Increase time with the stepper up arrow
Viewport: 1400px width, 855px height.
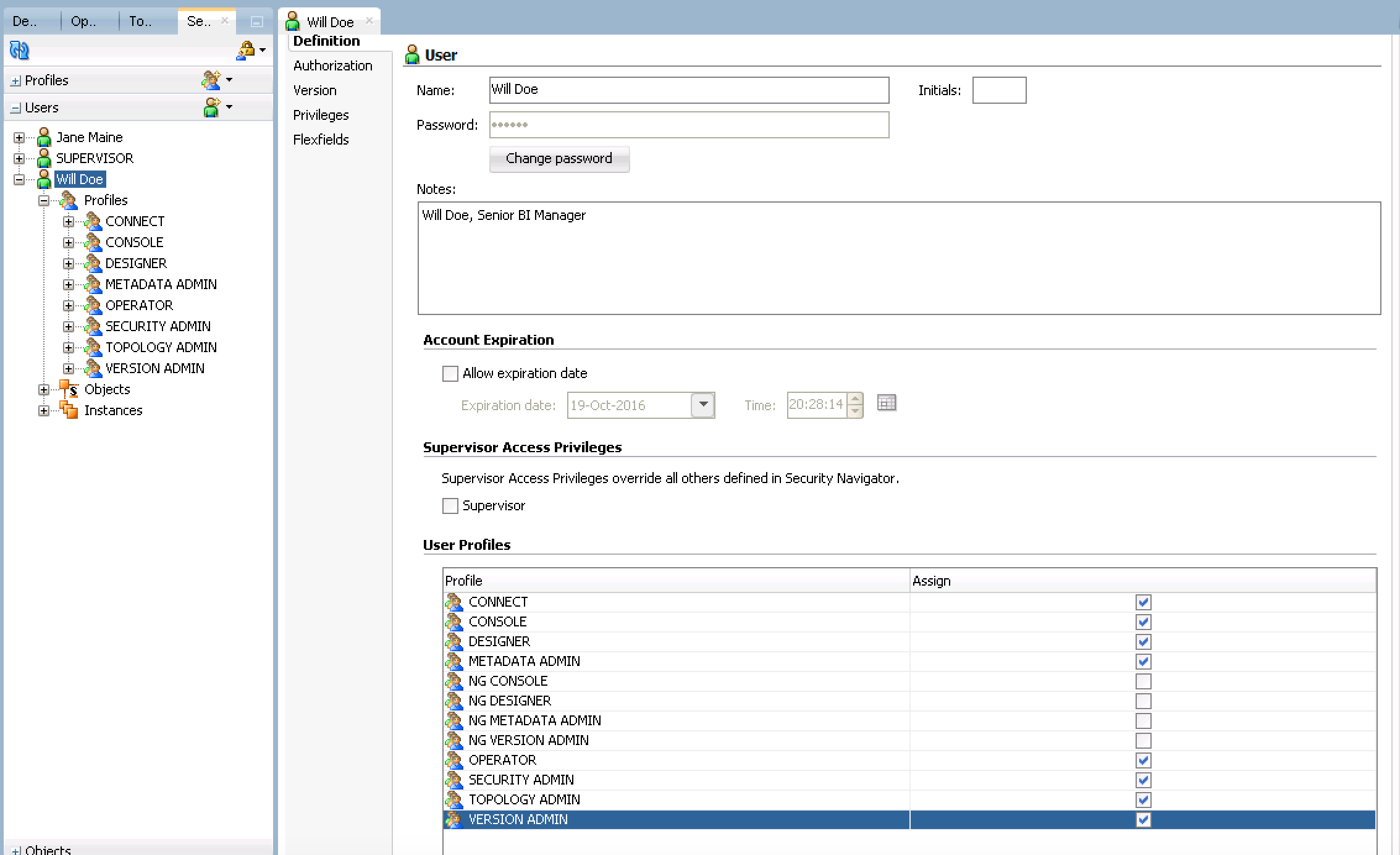[x=855, y=399]
